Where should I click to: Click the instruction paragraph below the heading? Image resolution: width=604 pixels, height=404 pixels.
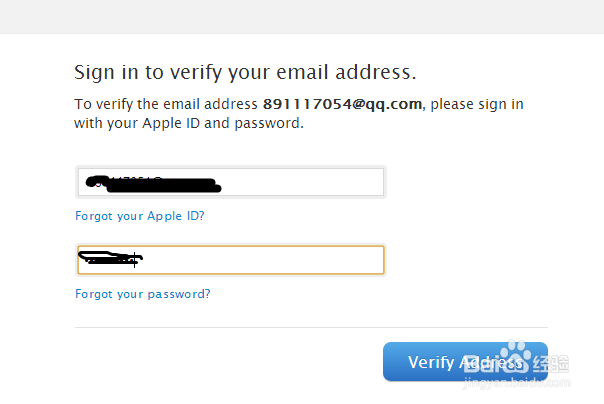pos(298,114)
